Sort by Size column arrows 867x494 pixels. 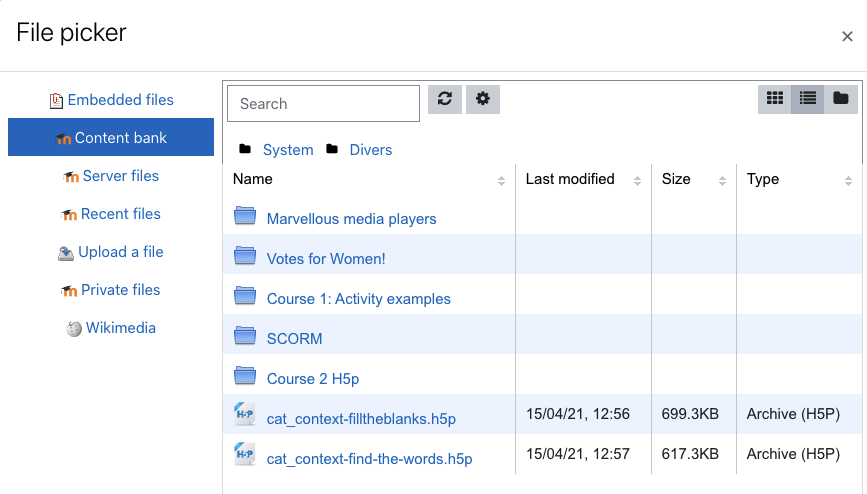(722, 181)
